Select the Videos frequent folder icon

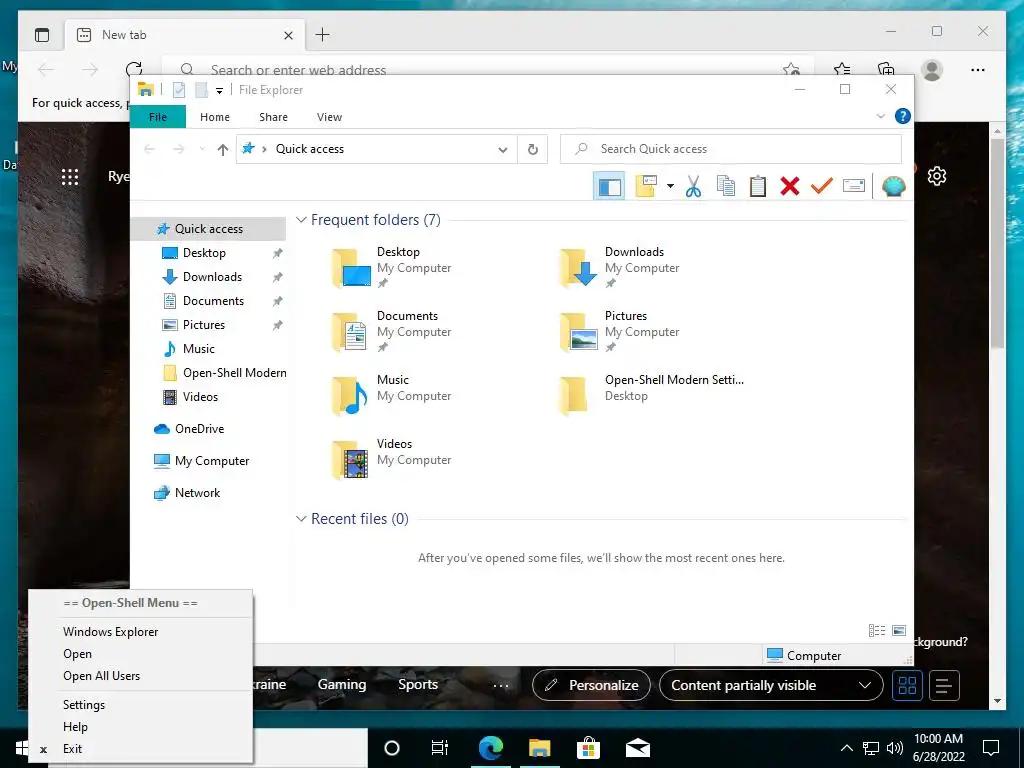(350, 460)
